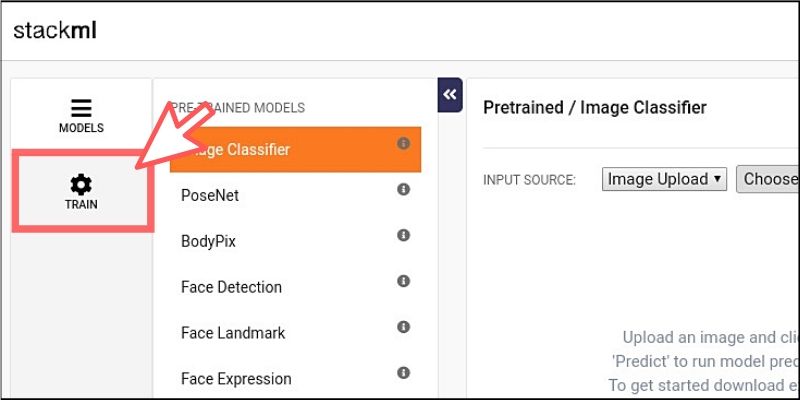The height and width of the screenshot is (400, 800).
Task: Select the BodyPix model
Action: [208, 241]
